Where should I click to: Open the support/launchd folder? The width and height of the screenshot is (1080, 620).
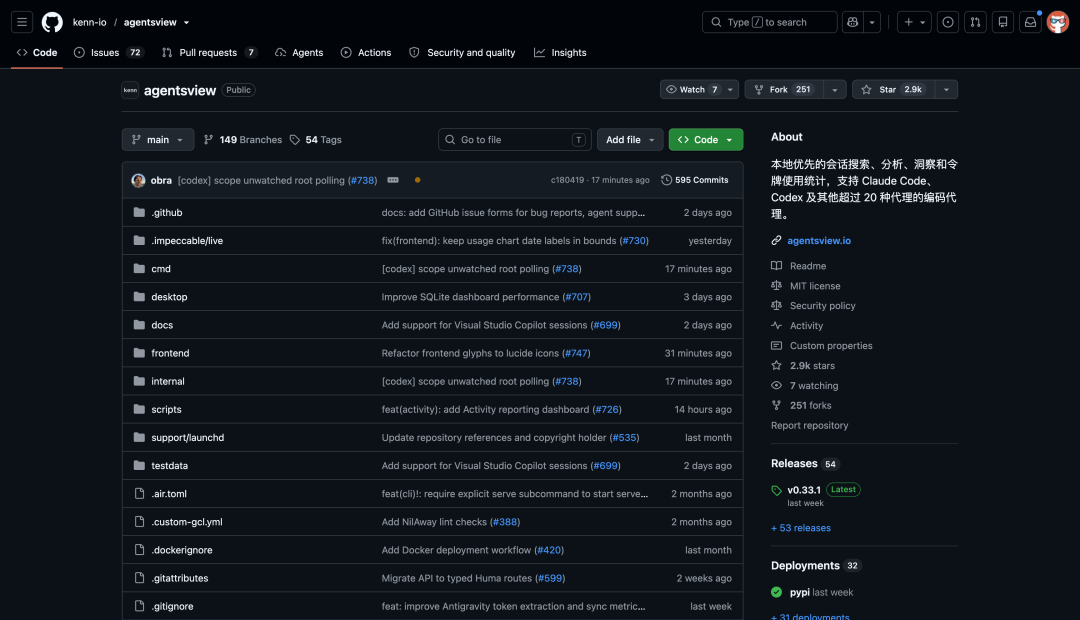click(187, 437)
